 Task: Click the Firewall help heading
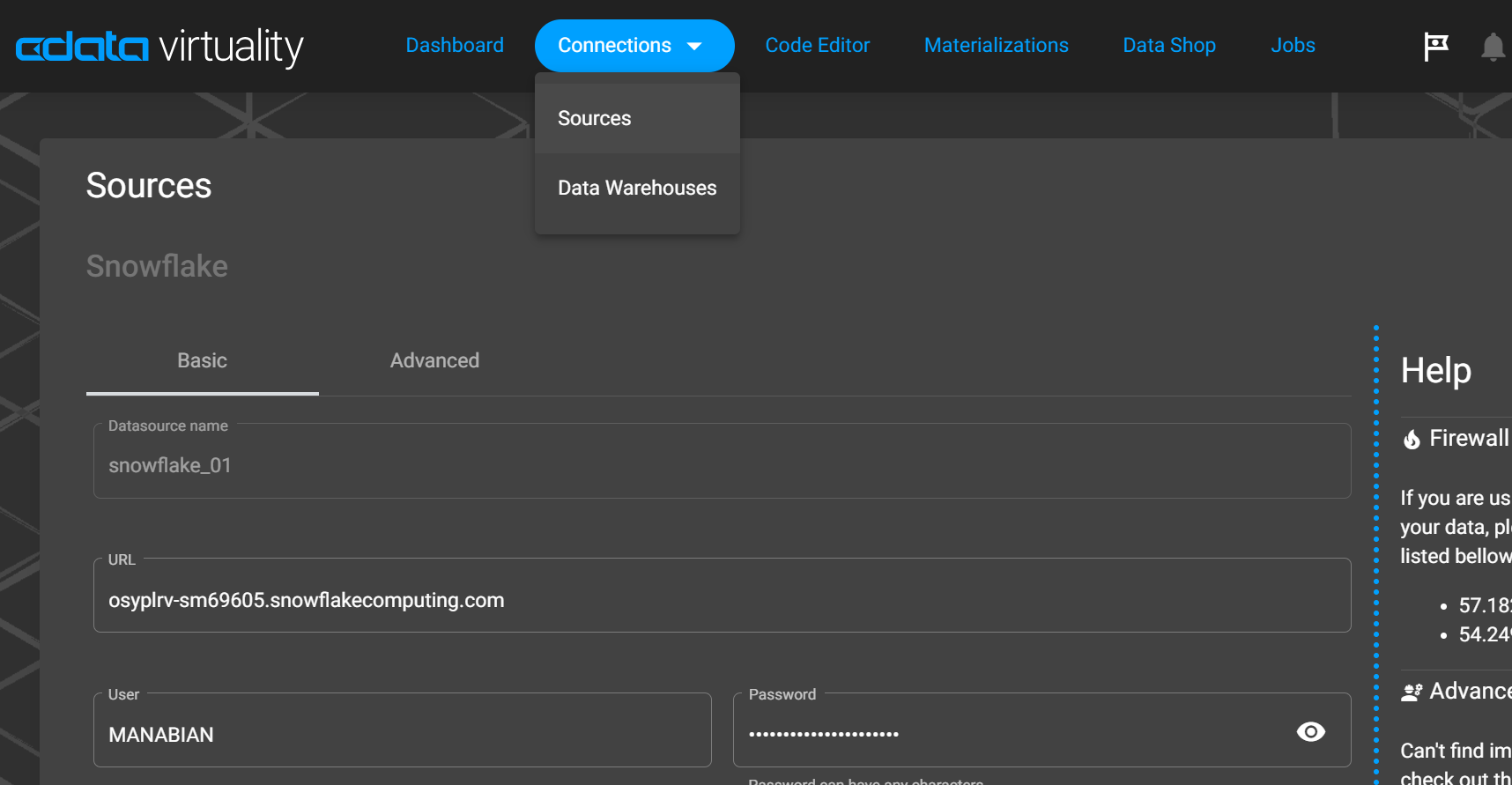click(x=1469, y=438)
